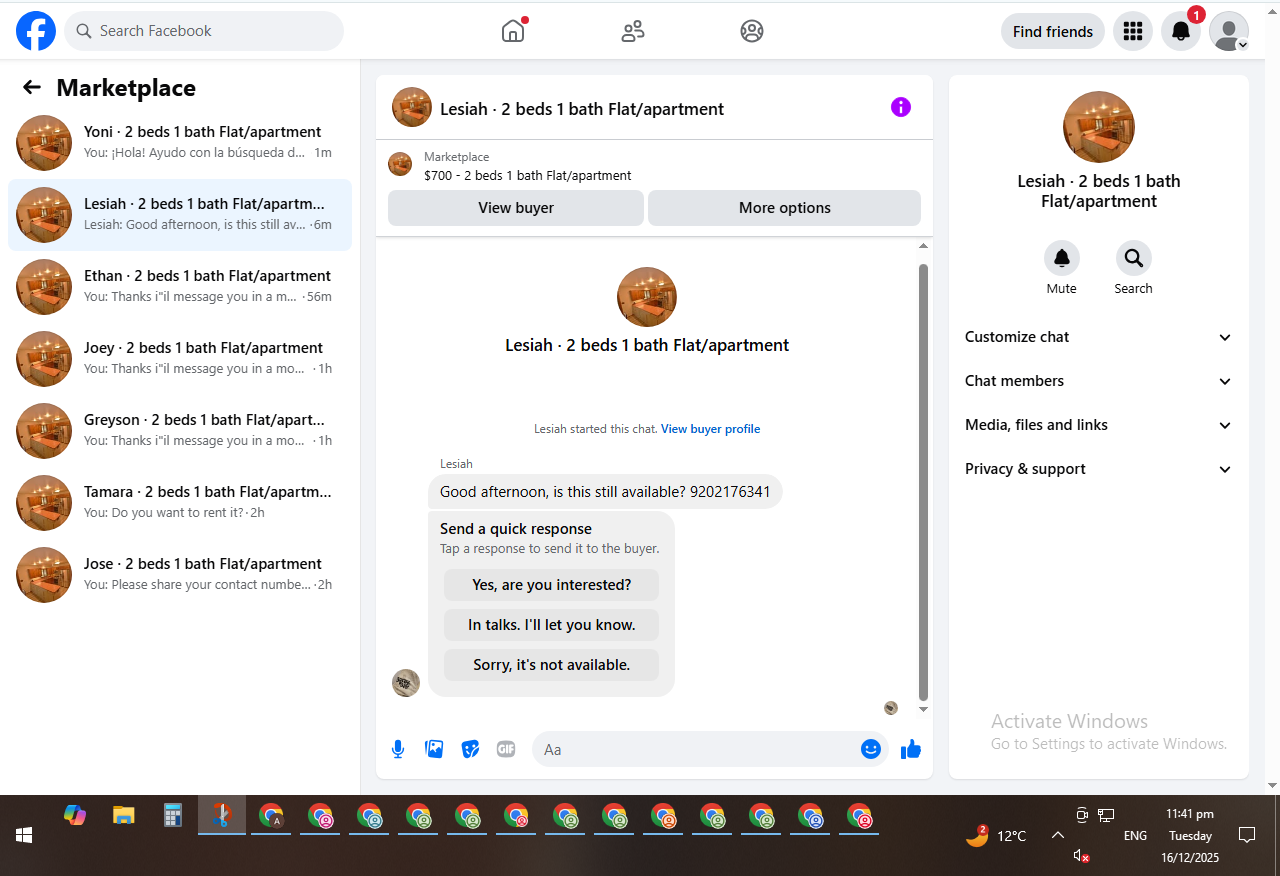Send quick response "In talks. I'll let you know."
This screenshot has height=876, width=1280.
tap(552, 625)
